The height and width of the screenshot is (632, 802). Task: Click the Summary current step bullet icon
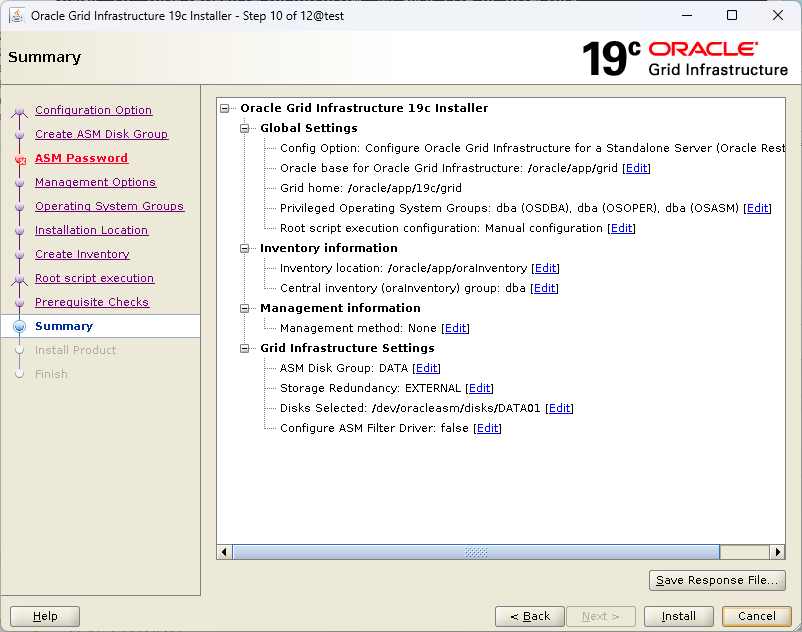[19, 326]
